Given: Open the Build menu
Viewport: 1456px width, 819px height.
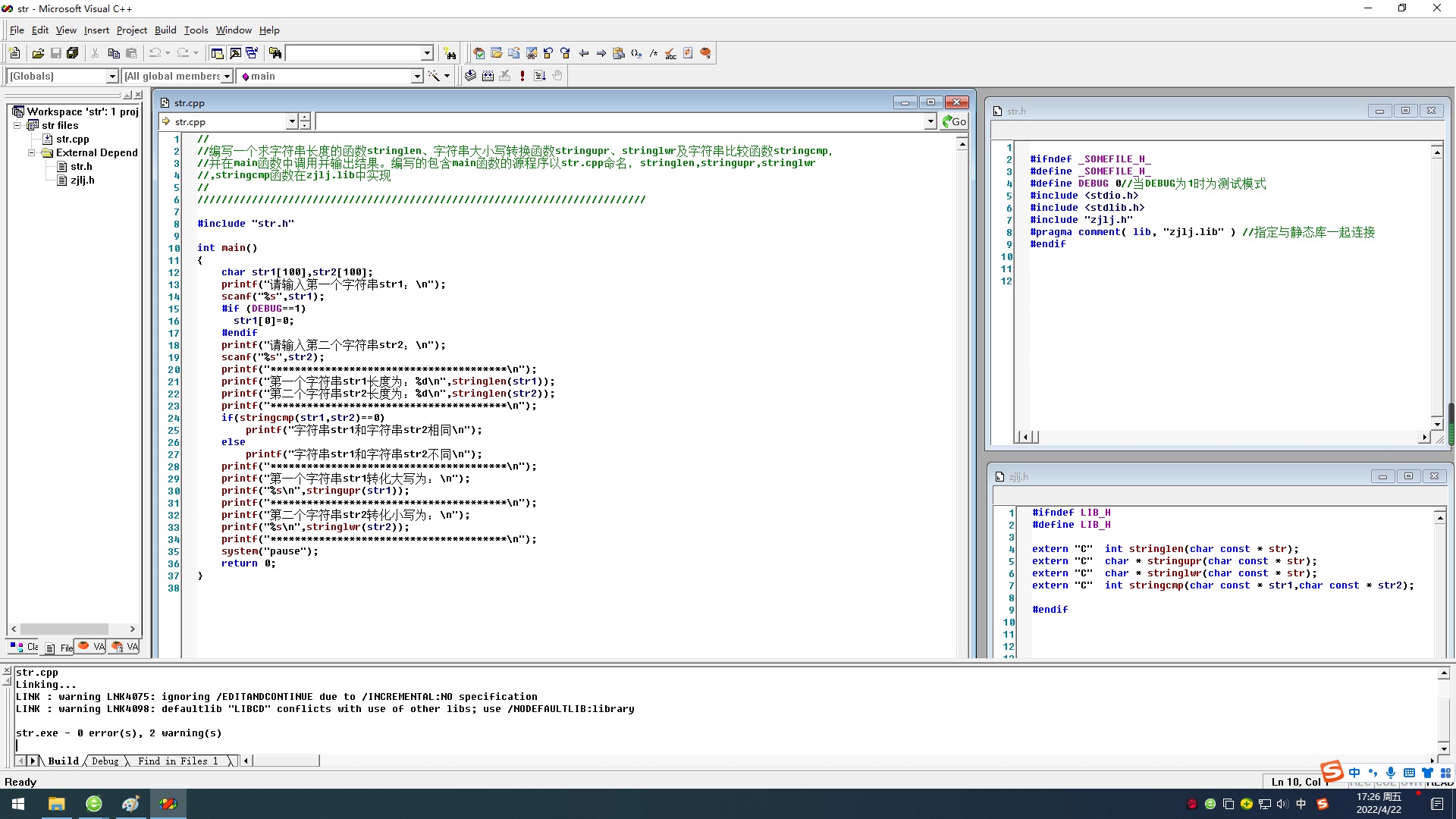Looking at the screenshot, I should [x=165, y=30].
